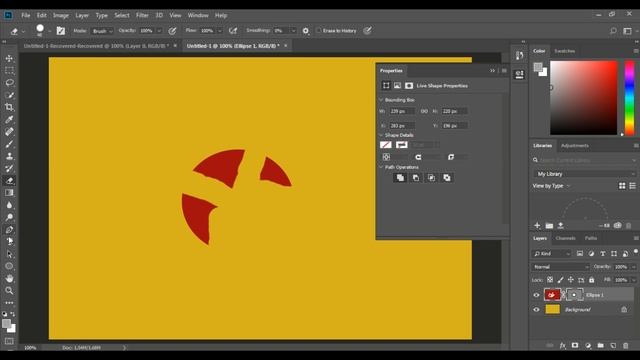Enable Erase to History checkbox
Viewport: 640px width, 360px height.
(x=319, y=31)
